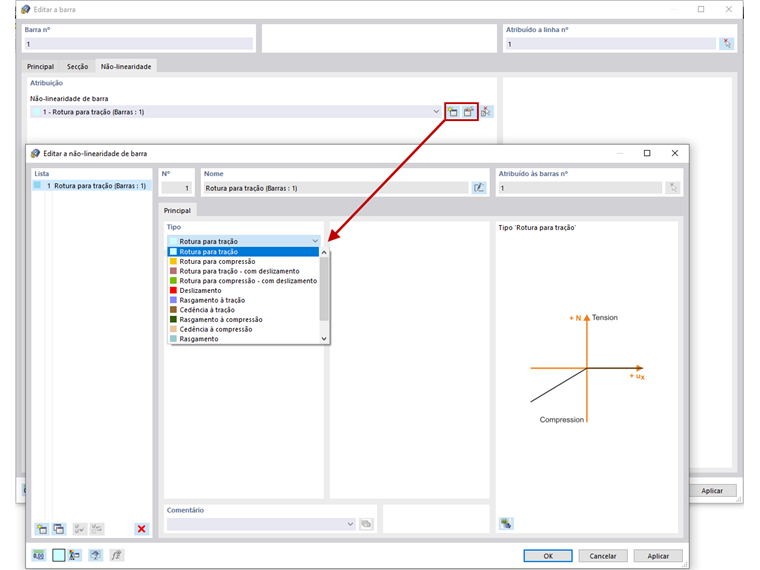Screen dimensions: 760x570
Task: Click the color picker tree icon in bottom toolbar
Action: coord(75,555)
